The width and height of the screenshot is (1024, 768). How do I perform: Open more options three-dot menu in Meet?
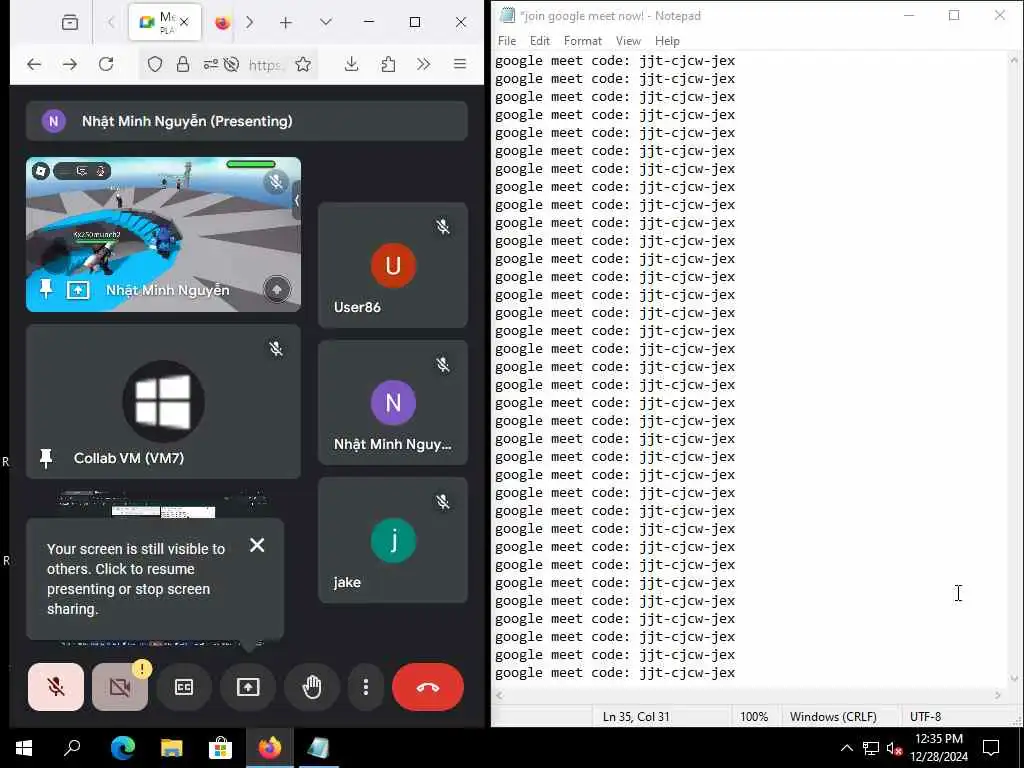click(x=366, y=686)
